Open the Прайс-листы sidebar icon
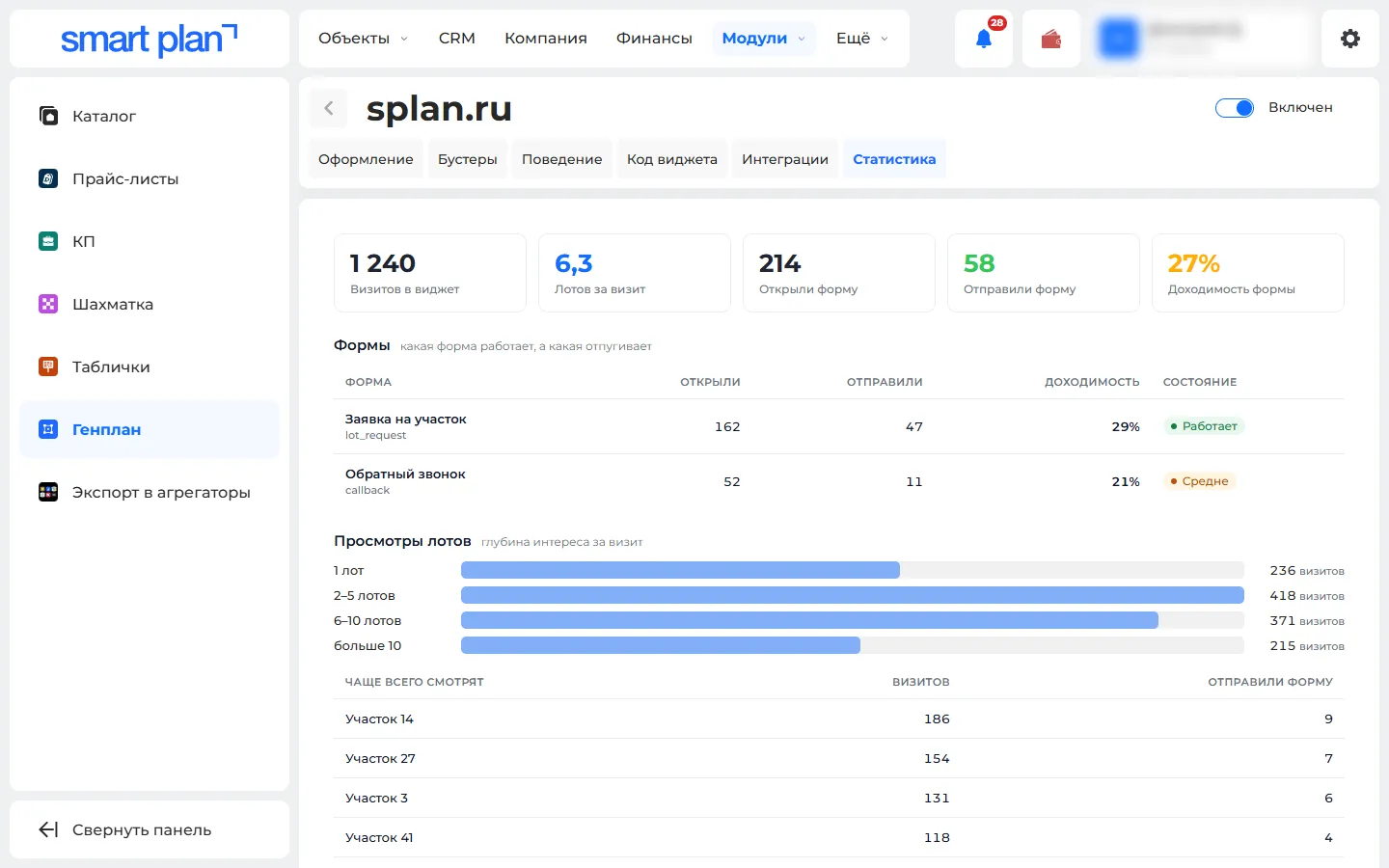Image resolution: width=1389 pixels, height=868 pixels. click(48, 178)
